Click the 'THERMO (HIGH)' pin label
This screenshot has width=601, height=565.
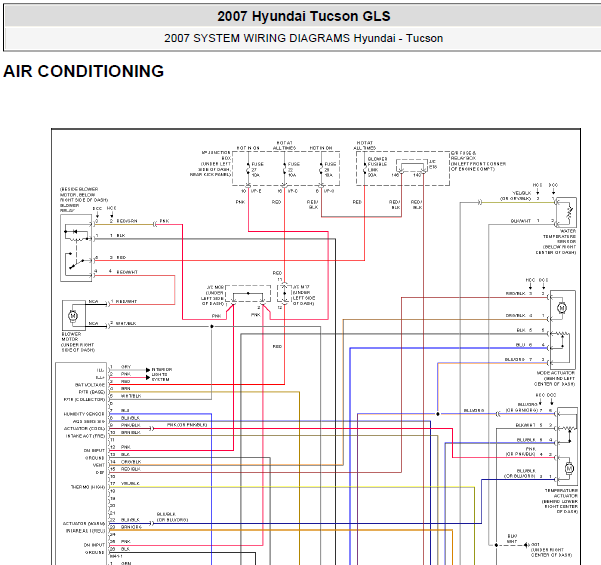pyautogui.click(x=88, y=487)
